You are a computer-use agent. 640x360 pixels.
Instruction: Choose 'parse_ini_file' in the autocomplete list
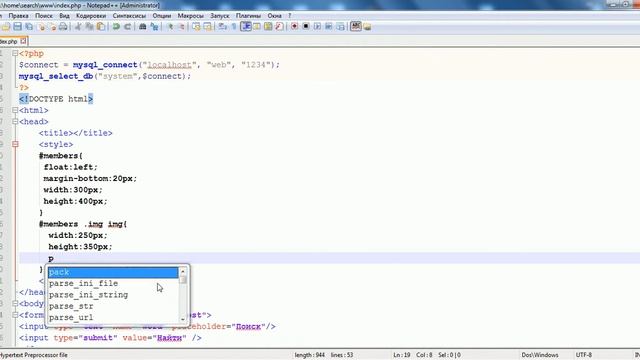coord(113,283)
